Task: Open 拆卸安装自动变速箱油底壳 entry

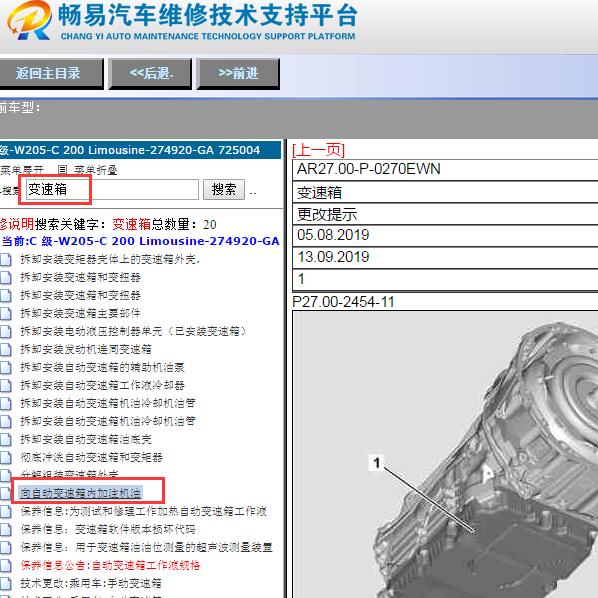Action: [86, 439]
